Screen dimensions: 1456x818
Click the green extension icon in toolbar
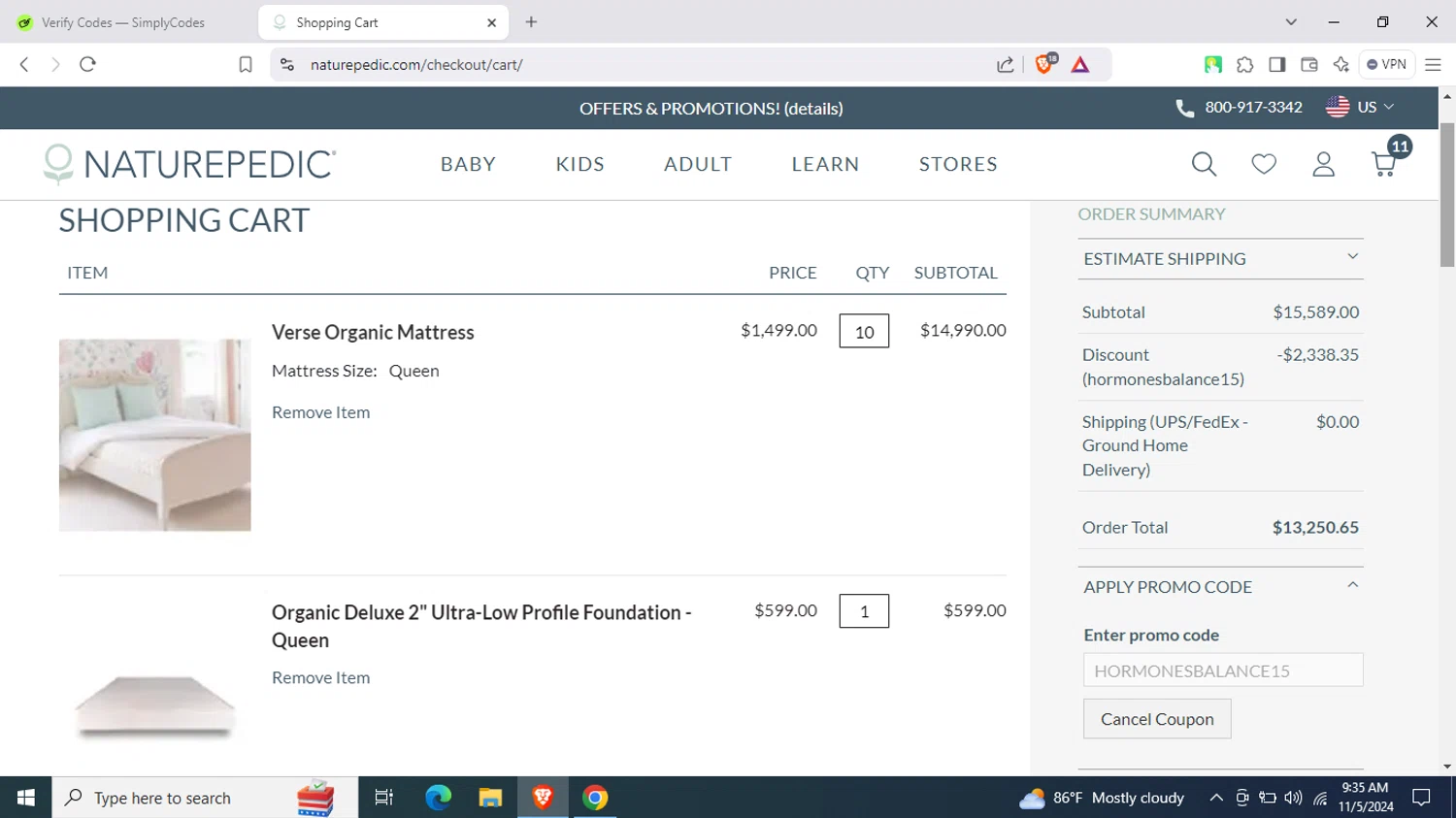(1213, 65)
